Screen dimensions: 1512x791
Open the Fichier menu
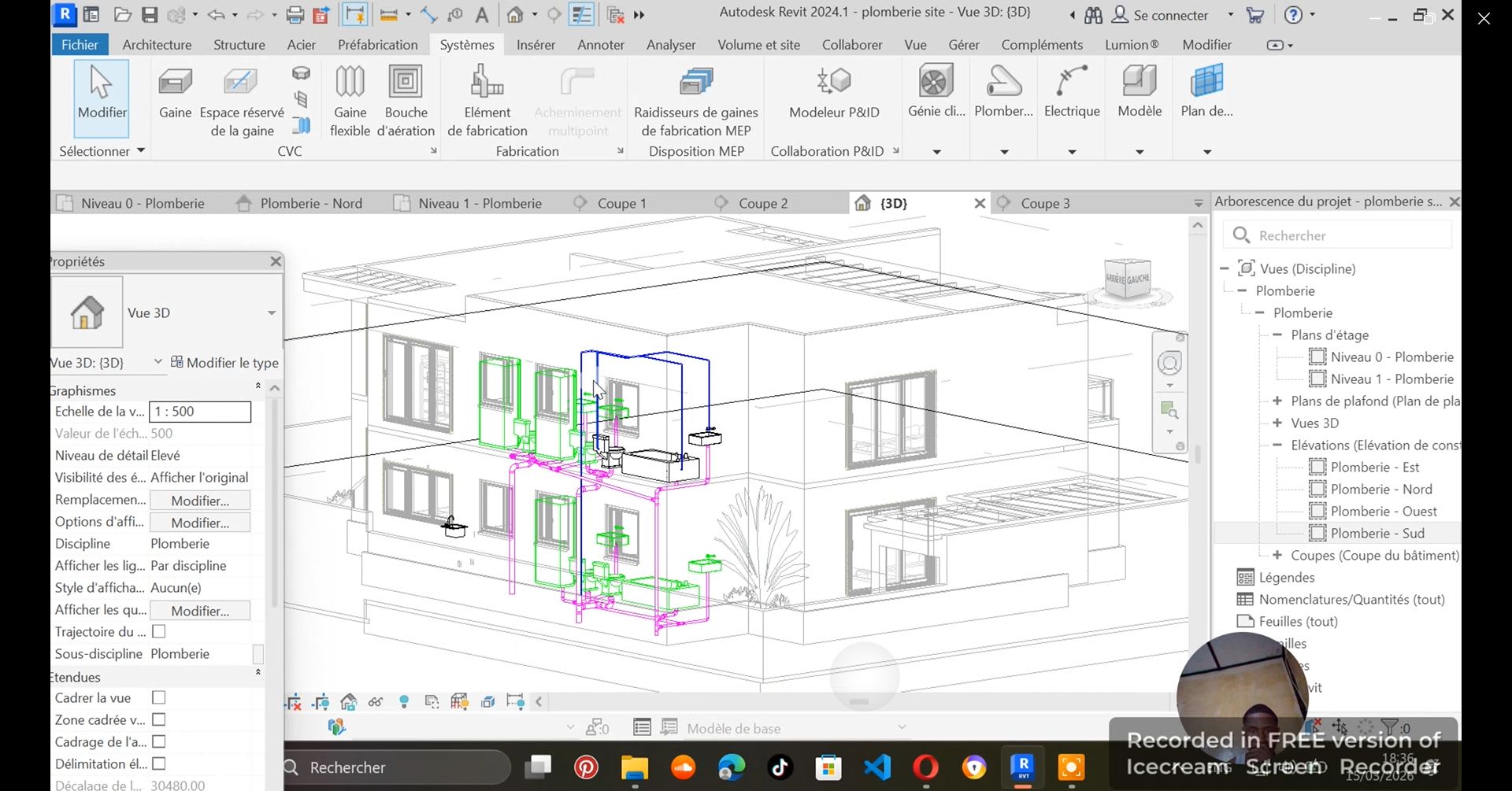[80, 45]
